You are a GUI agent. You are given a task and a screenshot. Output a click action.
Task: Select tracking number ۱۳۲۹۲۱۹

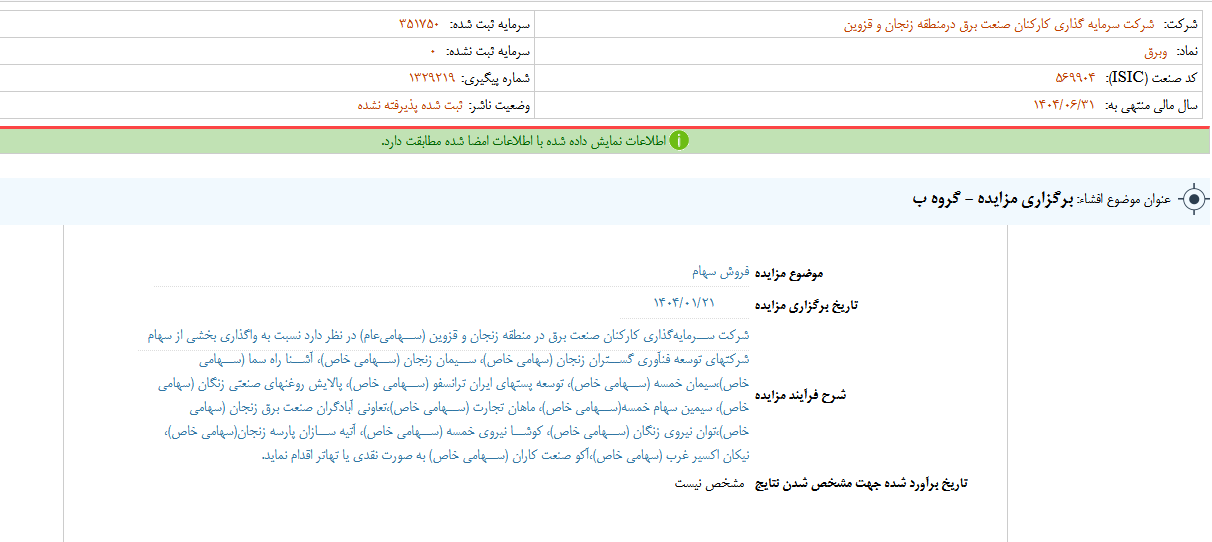[x=431, y=78]
